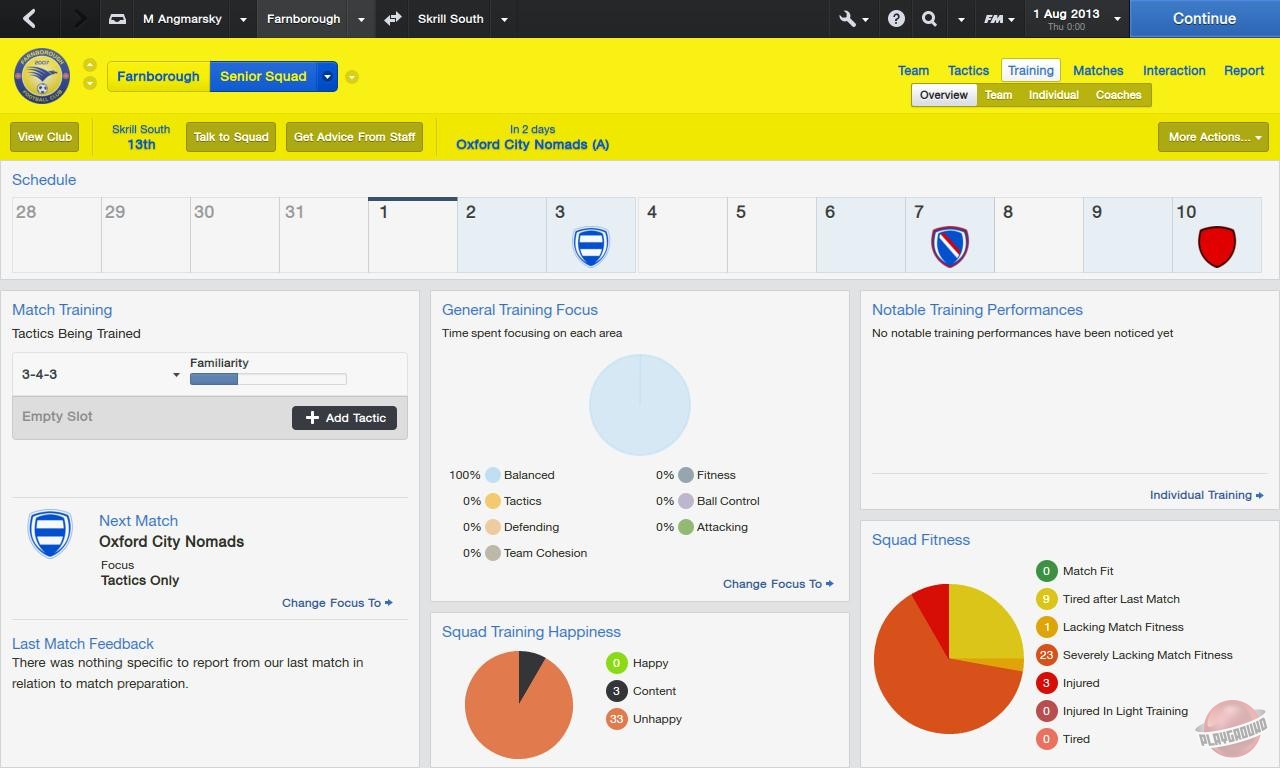Viewport: 1280px width, 768px height.
Task: Open the Senior Squad dropdown
Action: 327,76
